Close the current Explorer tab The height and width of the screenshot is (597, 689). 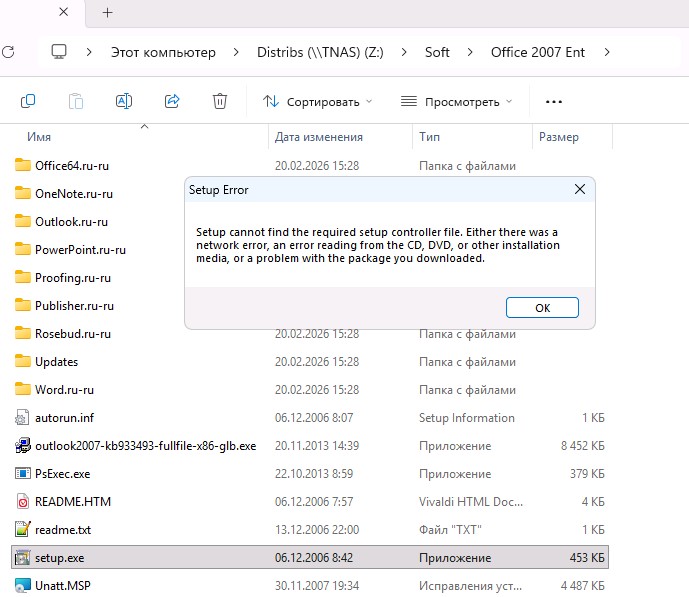64,12
